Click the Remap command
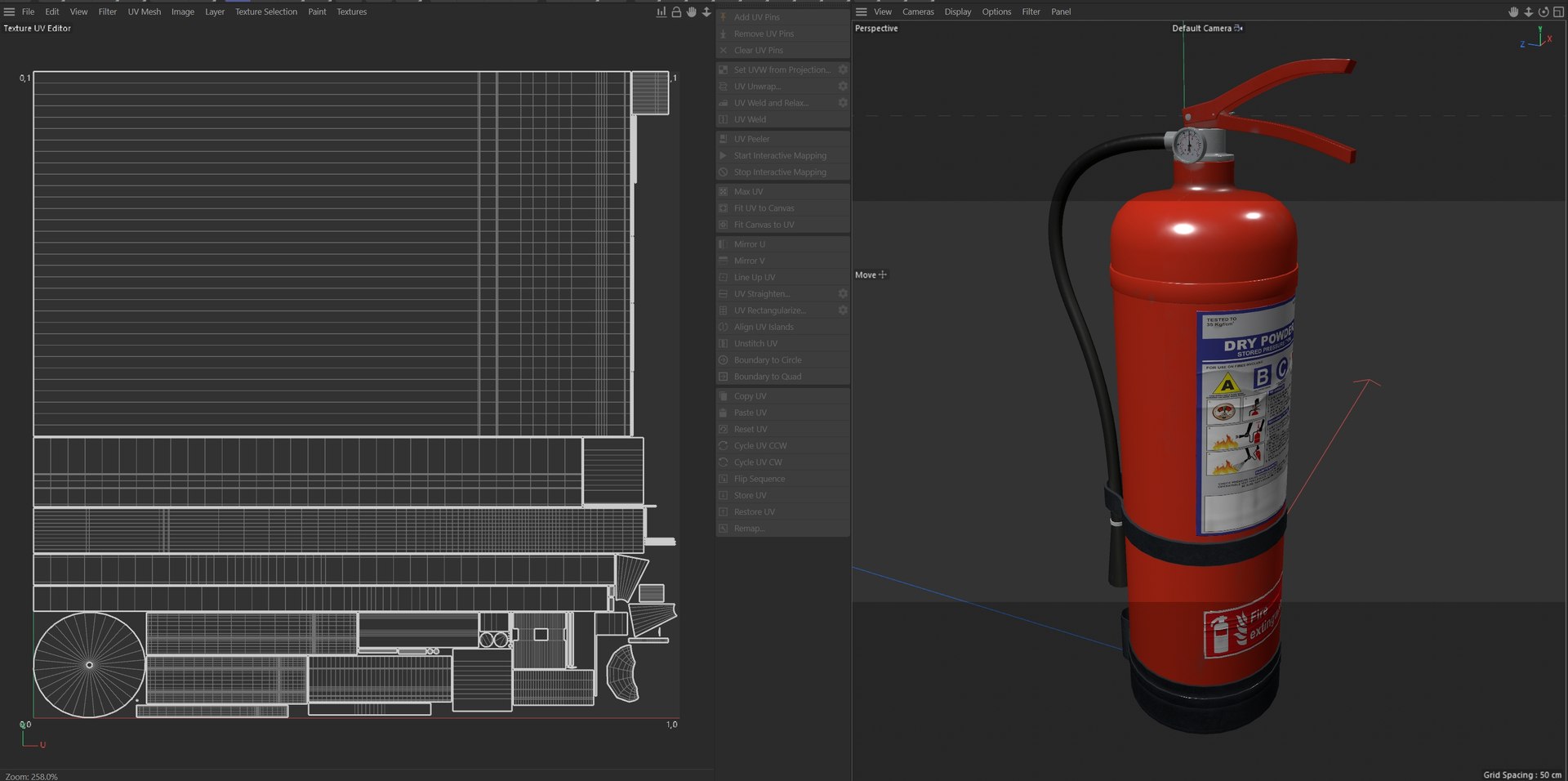This screenshot has height=781, width=1568. pyautogui.click(x=783, y=529)
